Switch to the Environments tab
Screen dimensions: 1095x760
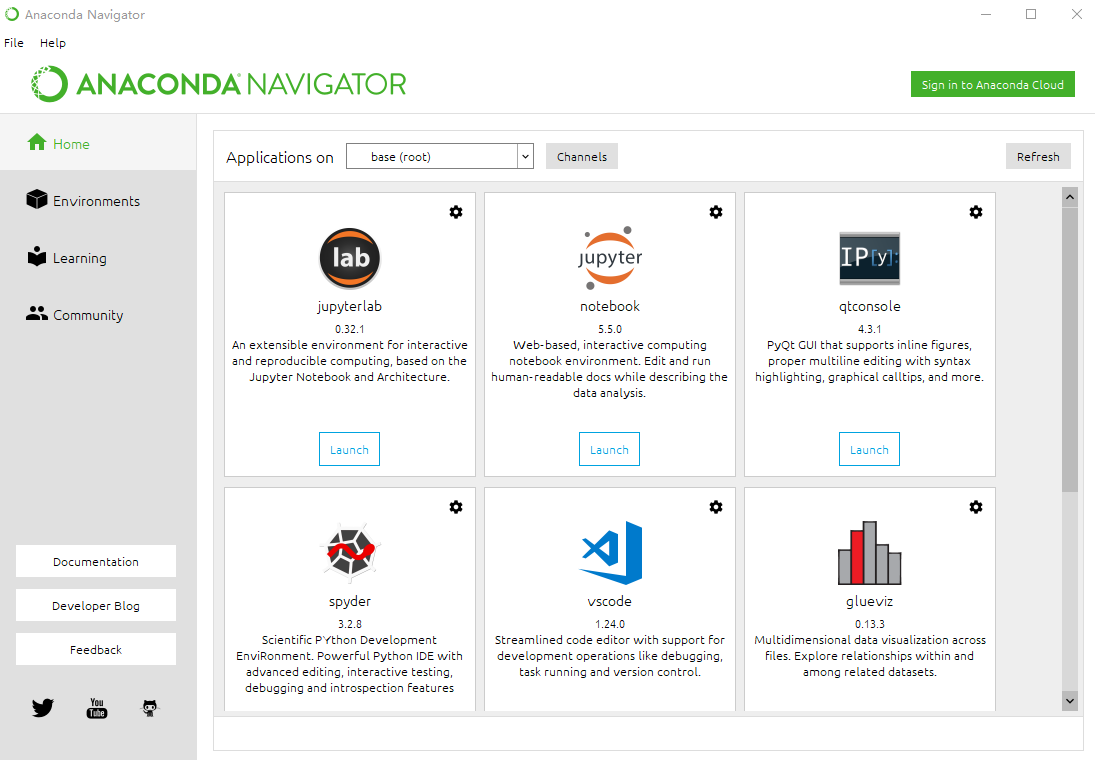click(x=98, y=200)
